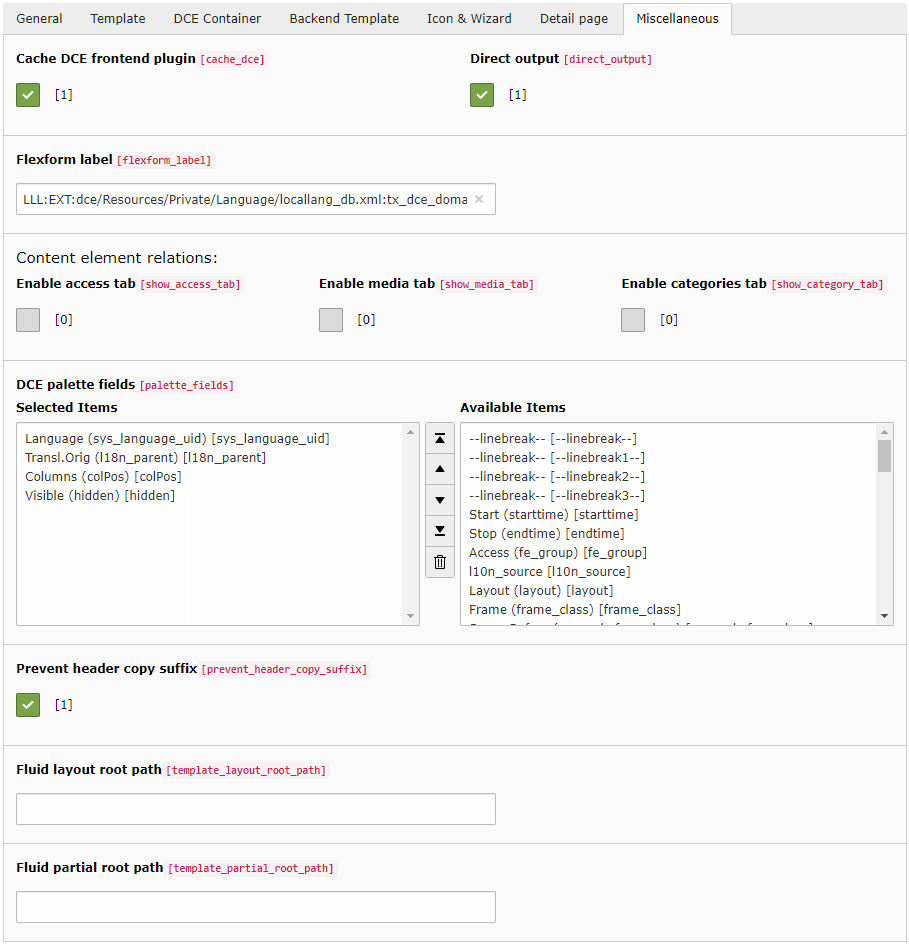Remove the flexform label using its x icon
The height and width of the screenshot is (944, 909).
tap(479, 199)
